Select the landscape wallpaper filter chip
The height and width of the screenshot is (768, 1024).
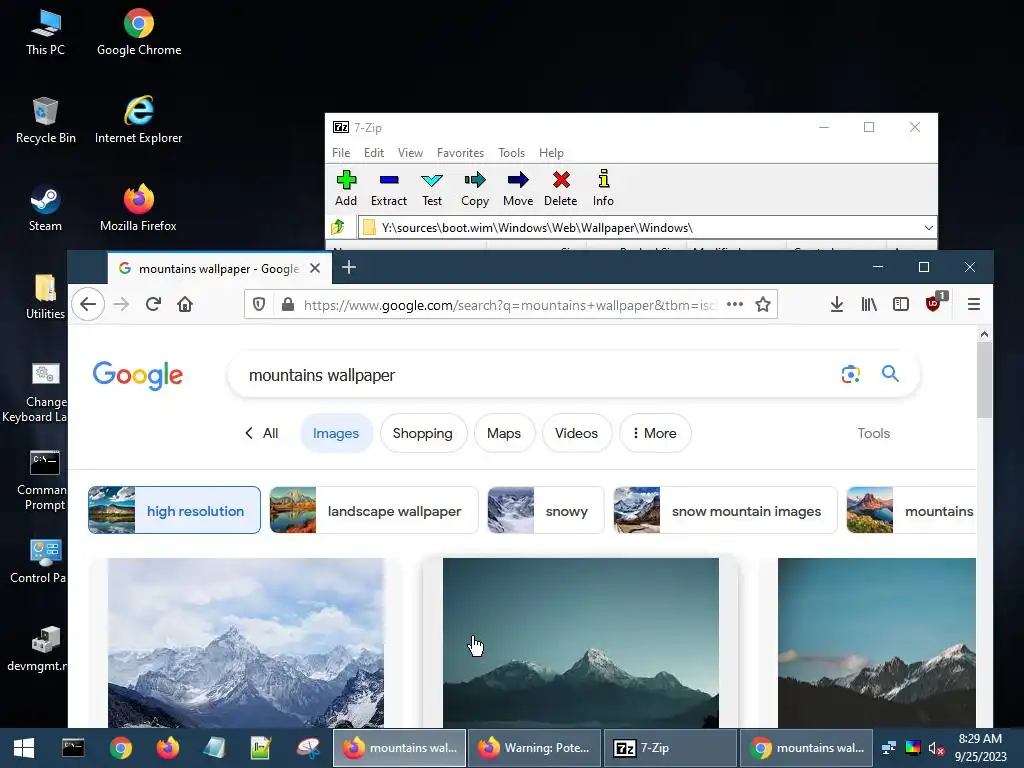[x=374, y=510]
